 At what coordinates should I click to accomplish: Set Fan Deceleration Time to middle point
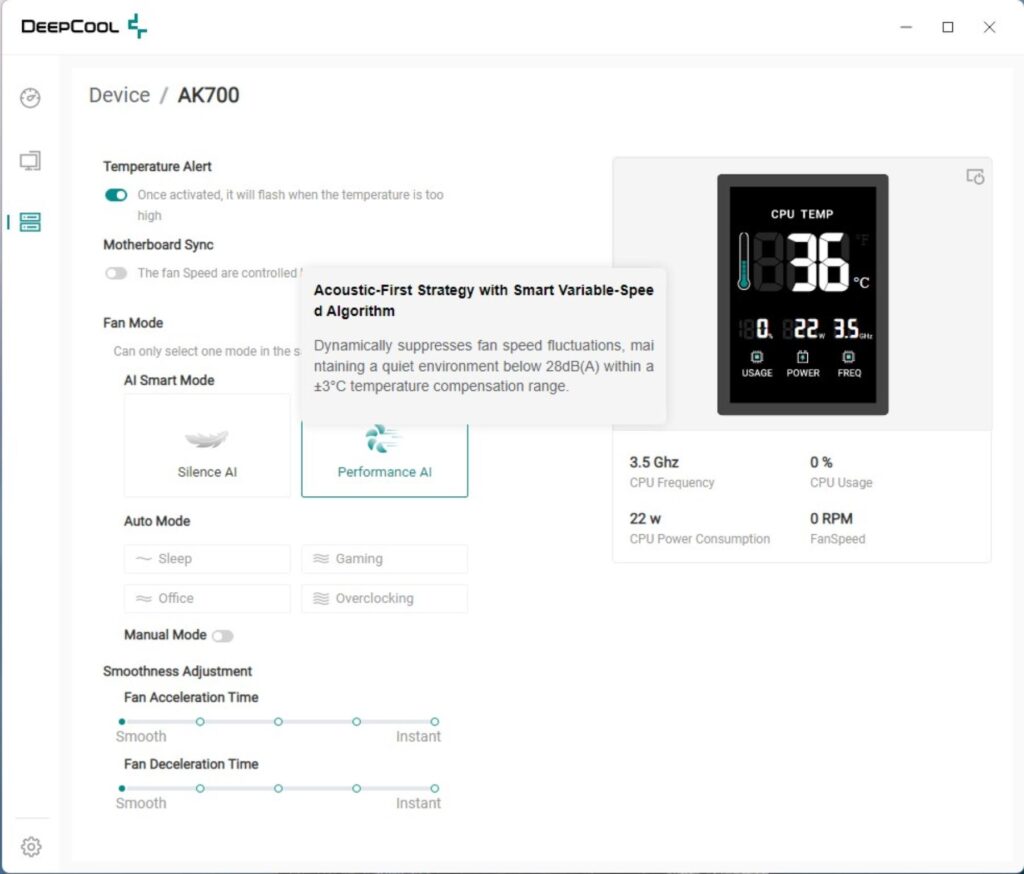(x=278, y=788)
